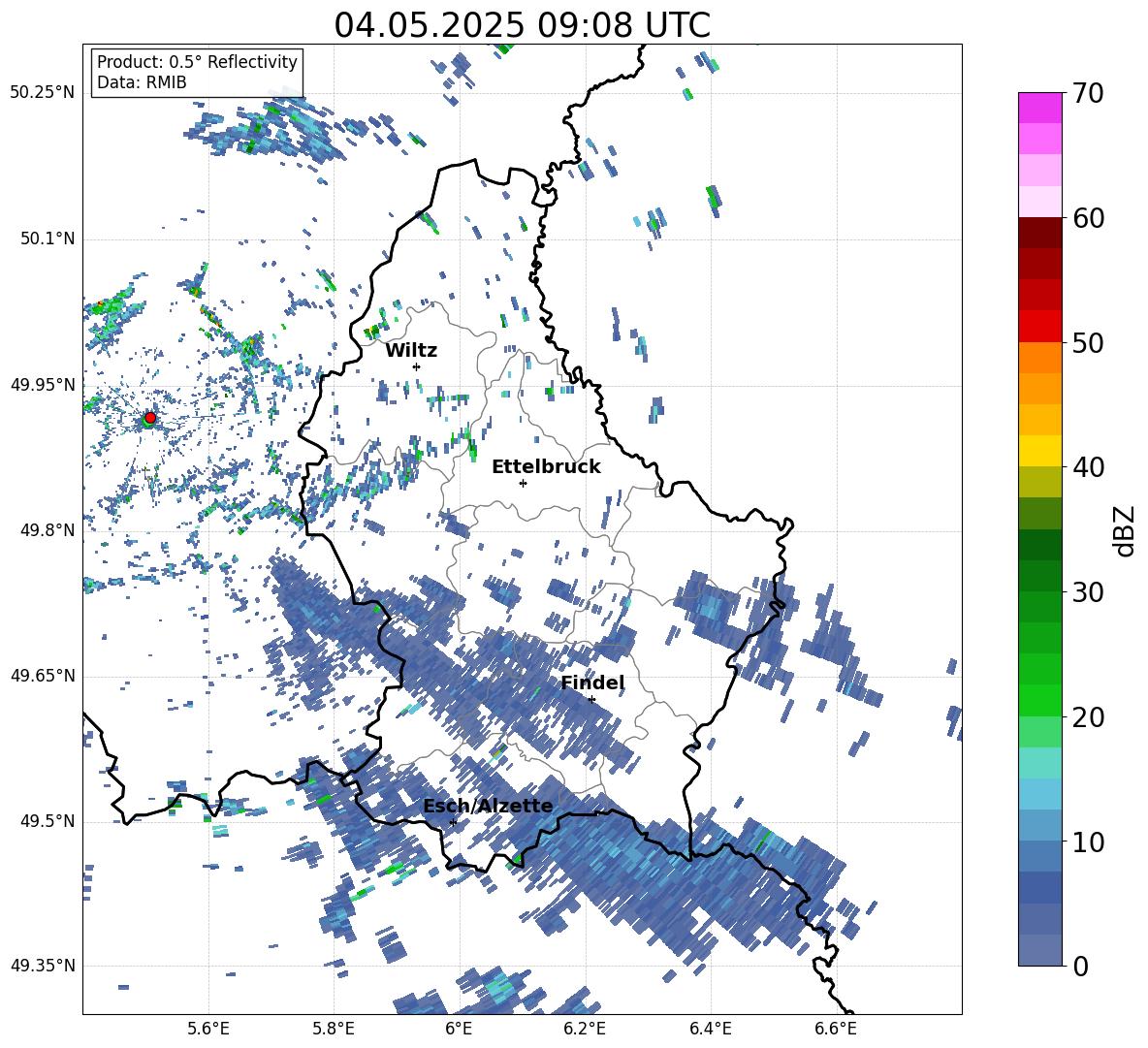1148x1048 pixels.
Task: Click the Findel station label
Action: point(592,683)
